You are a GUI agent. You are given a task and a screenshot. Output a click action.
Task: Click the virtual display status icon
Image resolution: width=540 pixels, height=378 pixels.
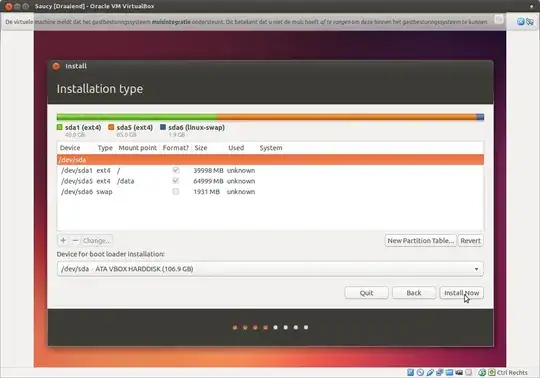pos(459,372)
